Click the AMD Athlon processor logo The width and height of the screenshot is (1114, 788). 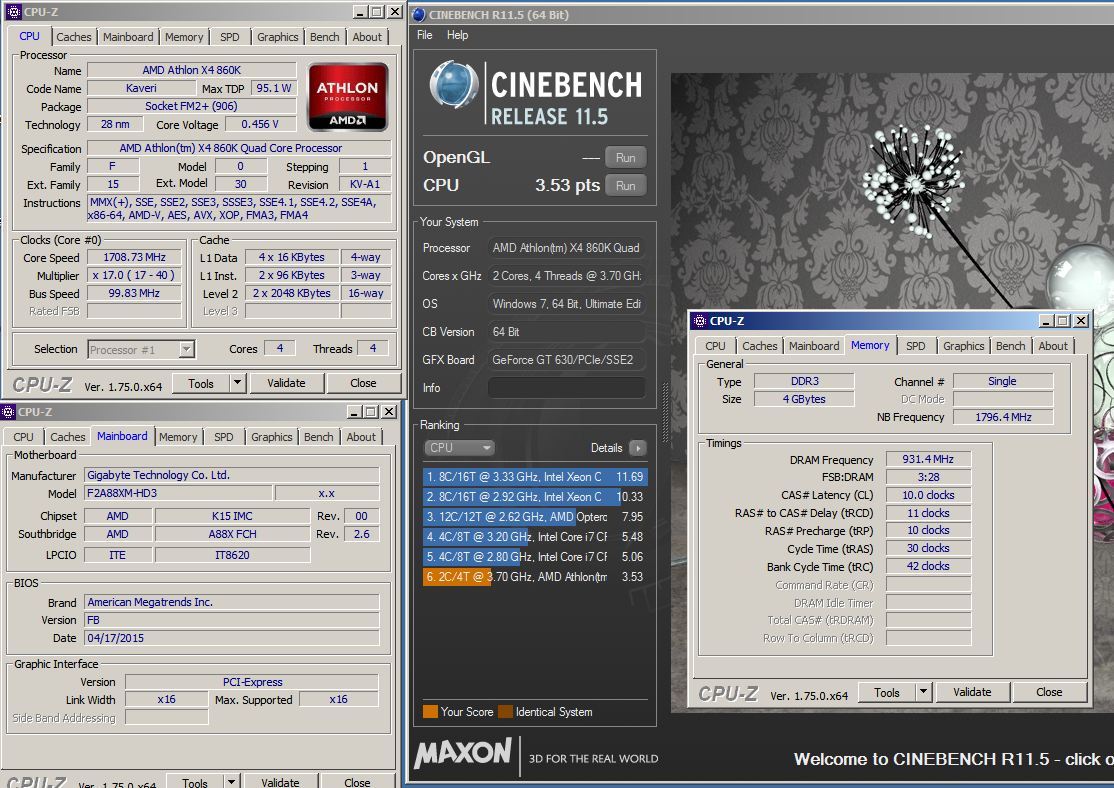click(347, 97)
